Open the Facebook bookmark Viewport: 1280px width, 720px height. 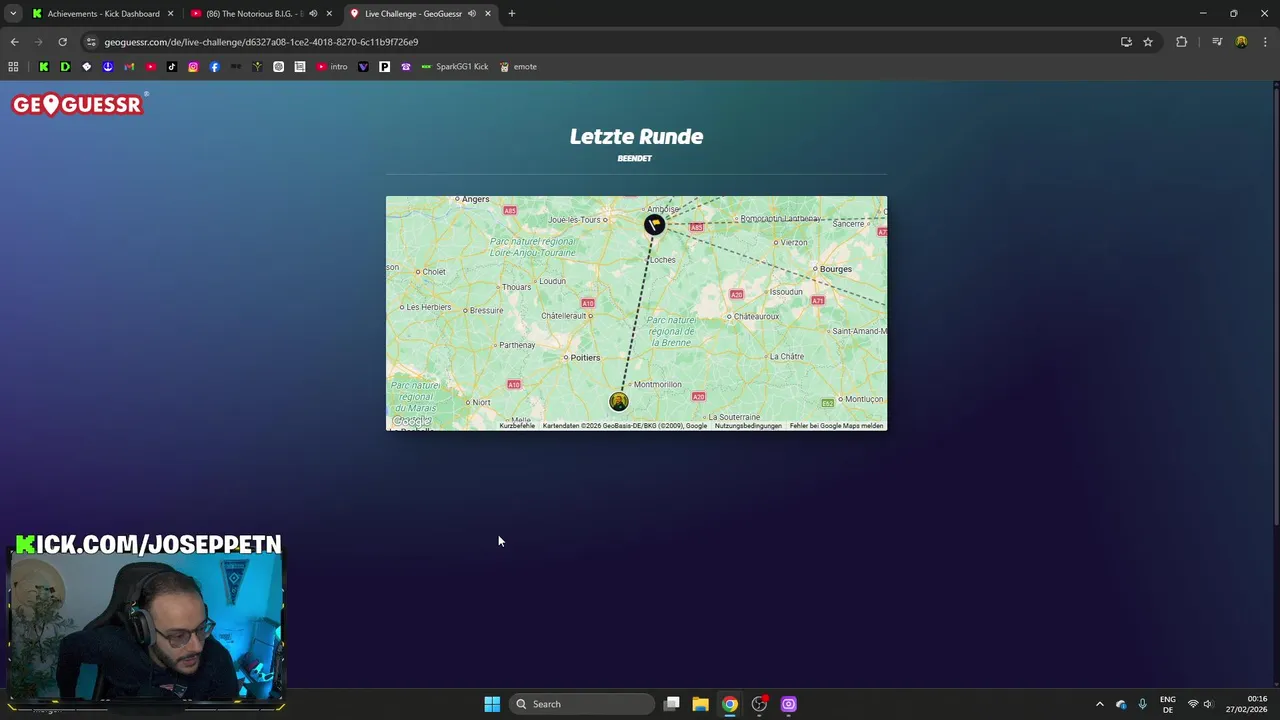[214, 67]
